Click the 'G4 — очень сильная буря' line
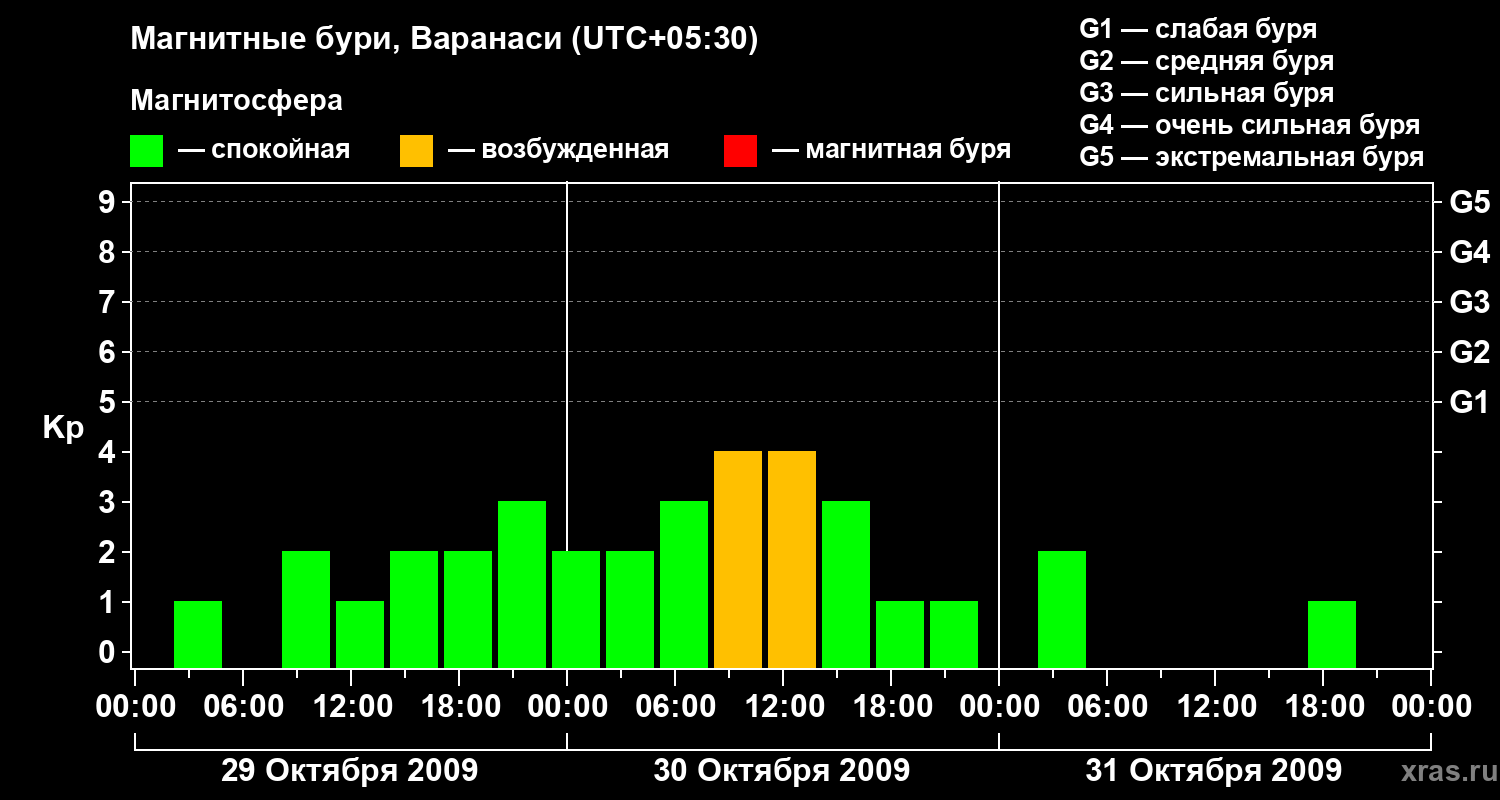This screenshot has height=800, width=1500. click(x=1250, y=125)
